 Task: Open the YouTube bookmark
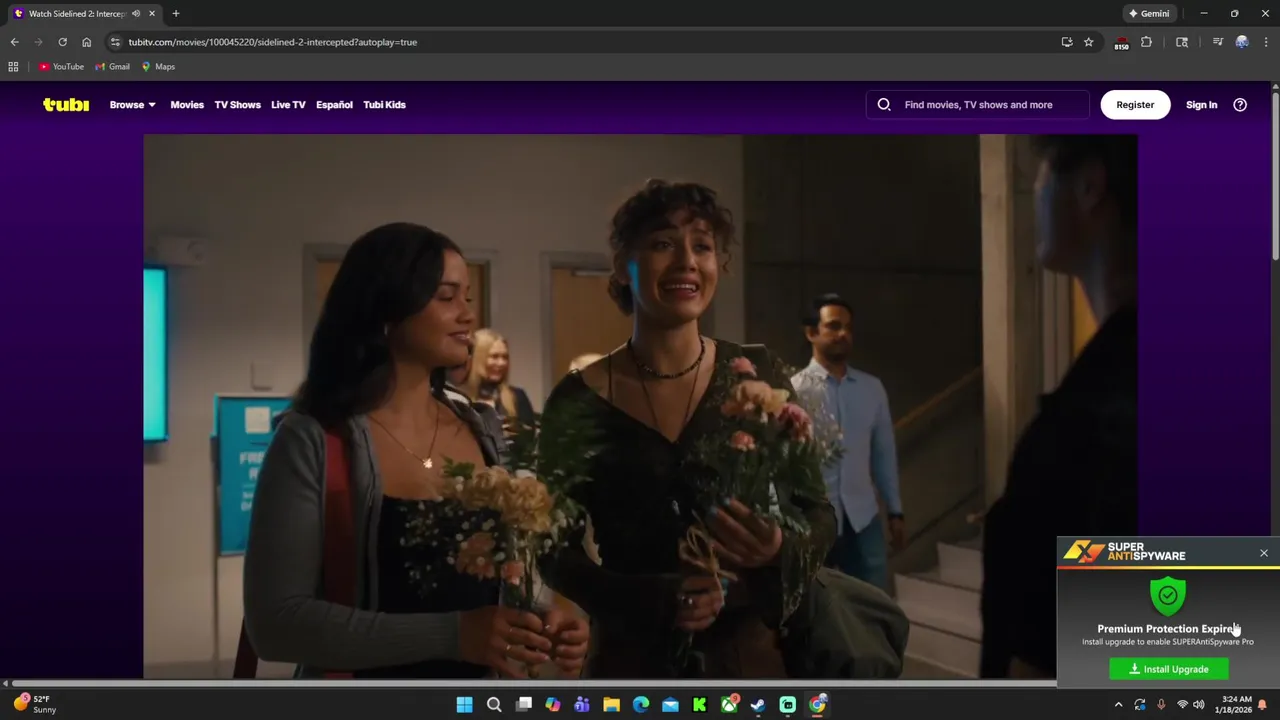(x=61, y=67)
